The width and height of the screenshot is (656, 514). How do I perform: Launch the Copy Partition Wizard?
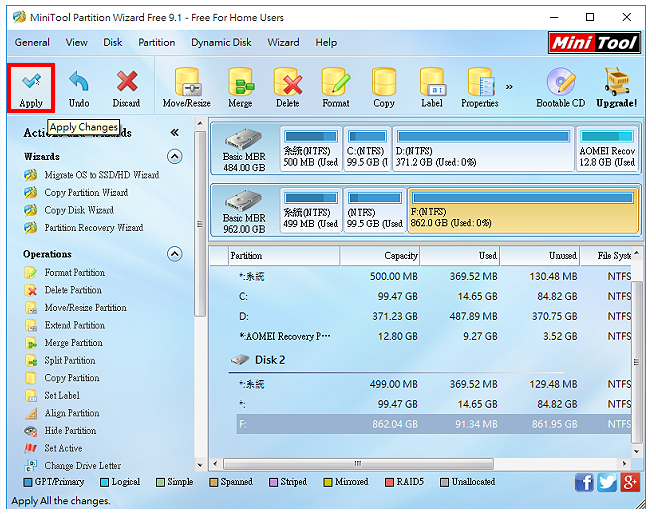tap(76, 192)
